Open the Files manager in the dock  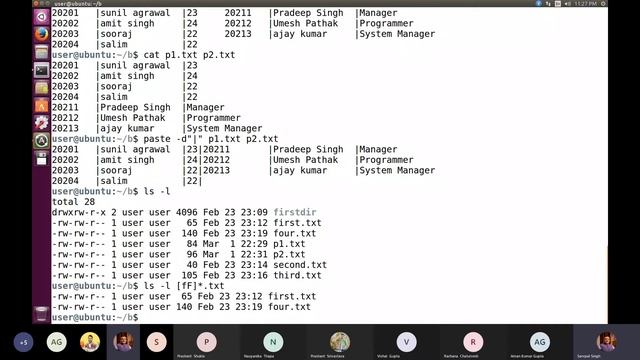coord(41,52)
